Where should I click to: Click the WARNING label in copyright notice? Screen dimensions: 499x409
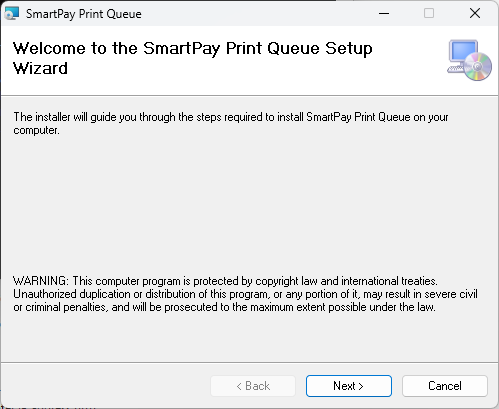pos(41,281)
